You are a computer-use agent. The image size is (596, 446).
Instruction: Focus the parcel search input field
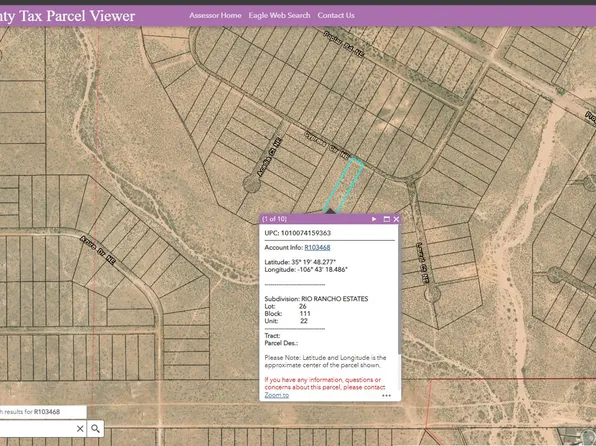coord(37,429)
